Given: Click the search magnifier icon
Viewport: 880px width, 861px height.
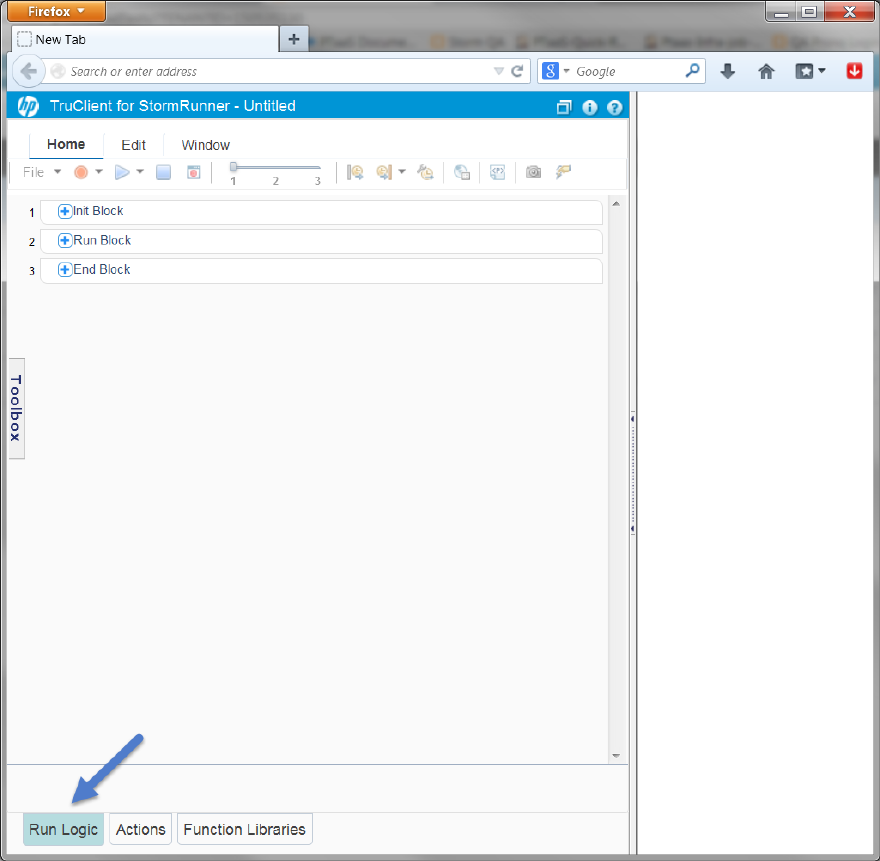Looking at the screenshot, I should (693, 71).
